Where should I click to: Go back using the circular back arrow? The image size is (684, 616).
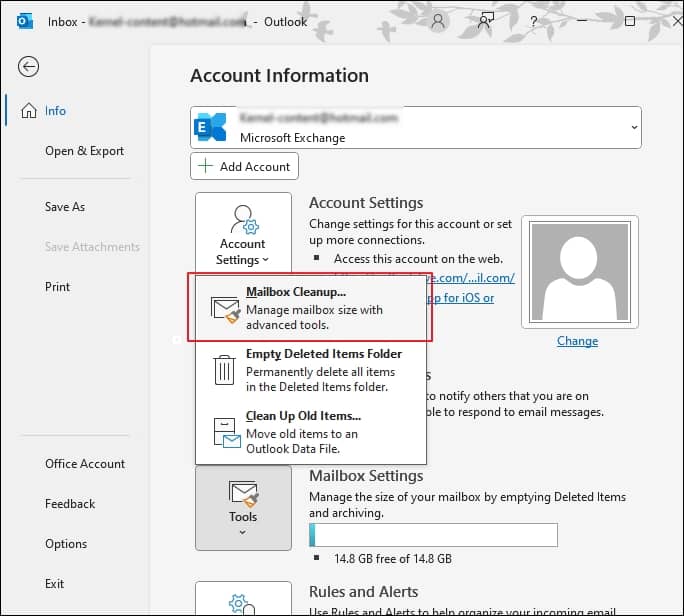[28, 67]
